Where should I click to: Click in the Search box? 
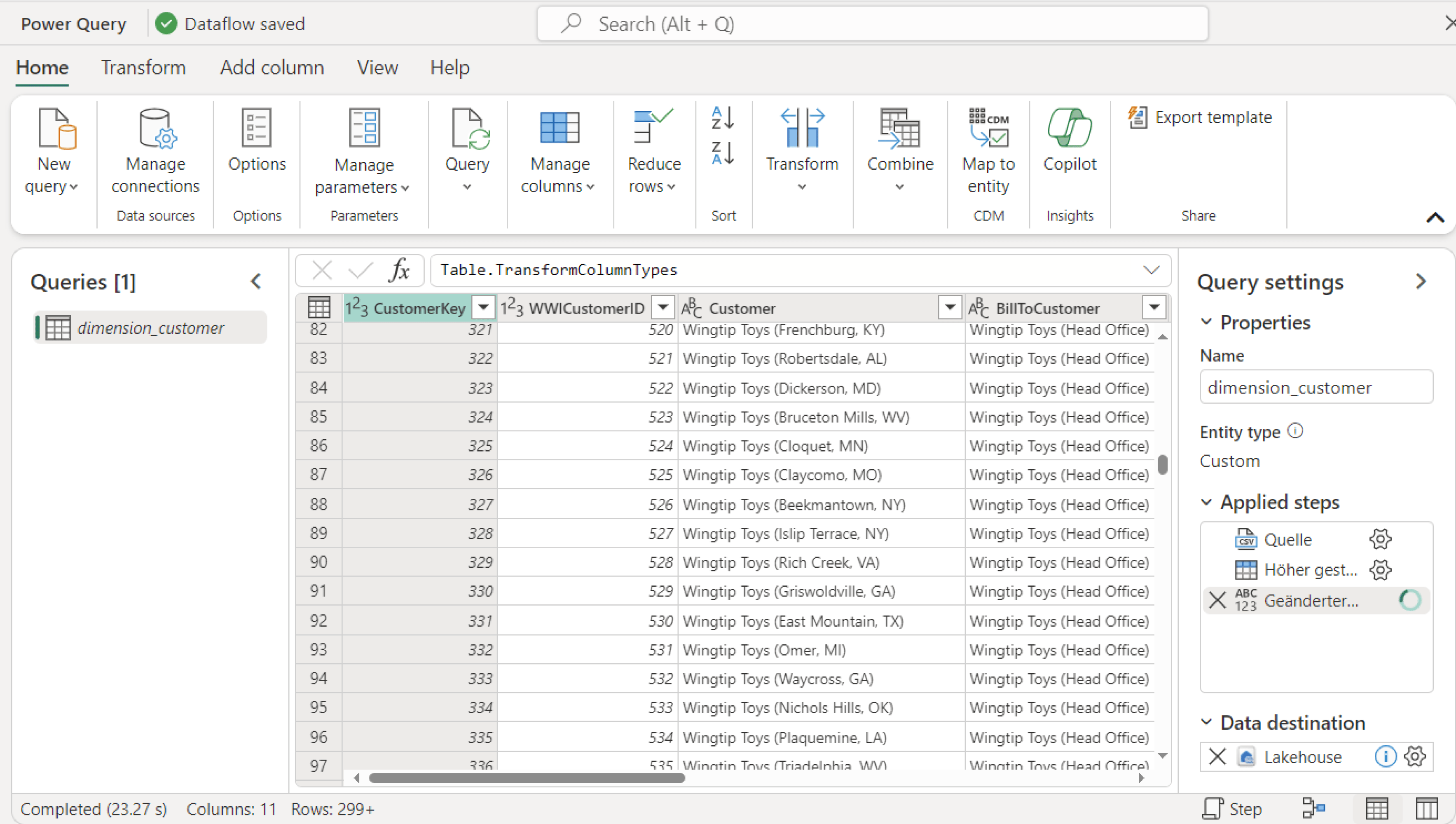point(872,24)
